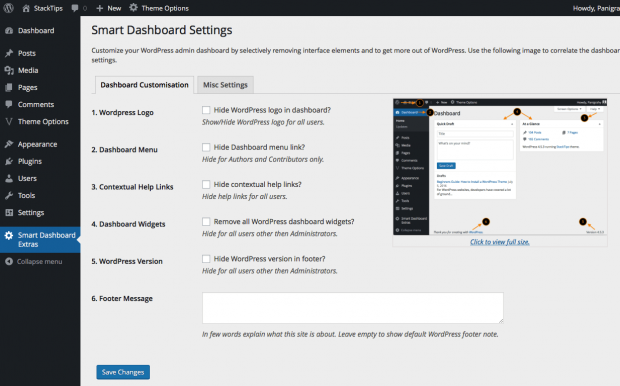This screenshot has width=620, height=386.
Task: Toggle Remove all WordPress dashboard widgets
Action: click(206, 221)
